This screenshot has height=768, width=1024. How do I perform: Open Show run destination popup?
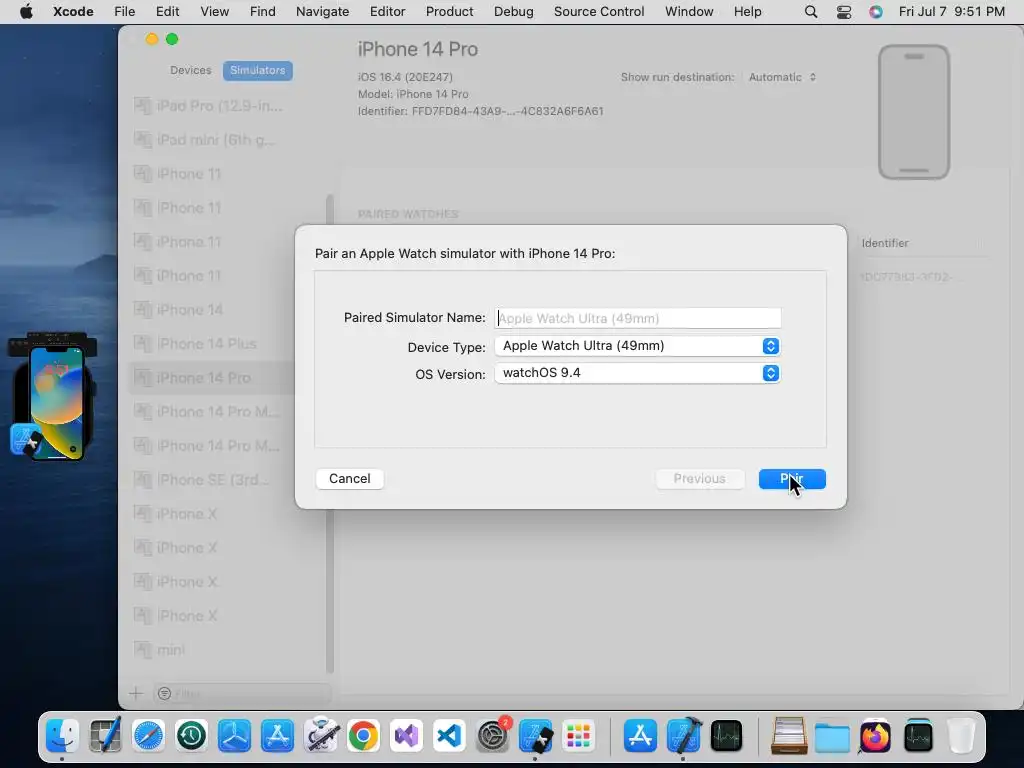[x=782, y=77]
